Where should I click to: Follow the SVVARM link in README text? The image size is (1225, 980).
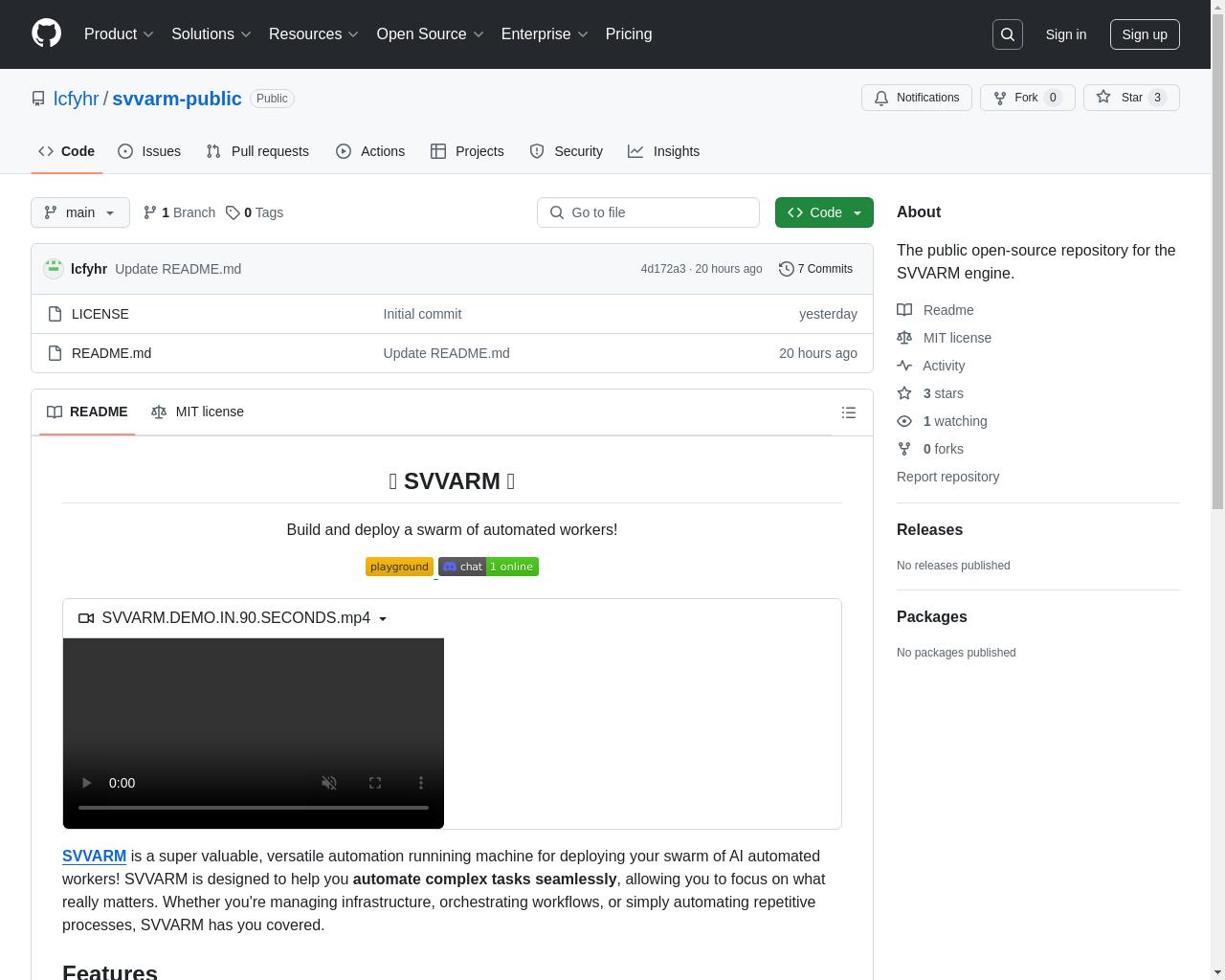tap(94, 856)
